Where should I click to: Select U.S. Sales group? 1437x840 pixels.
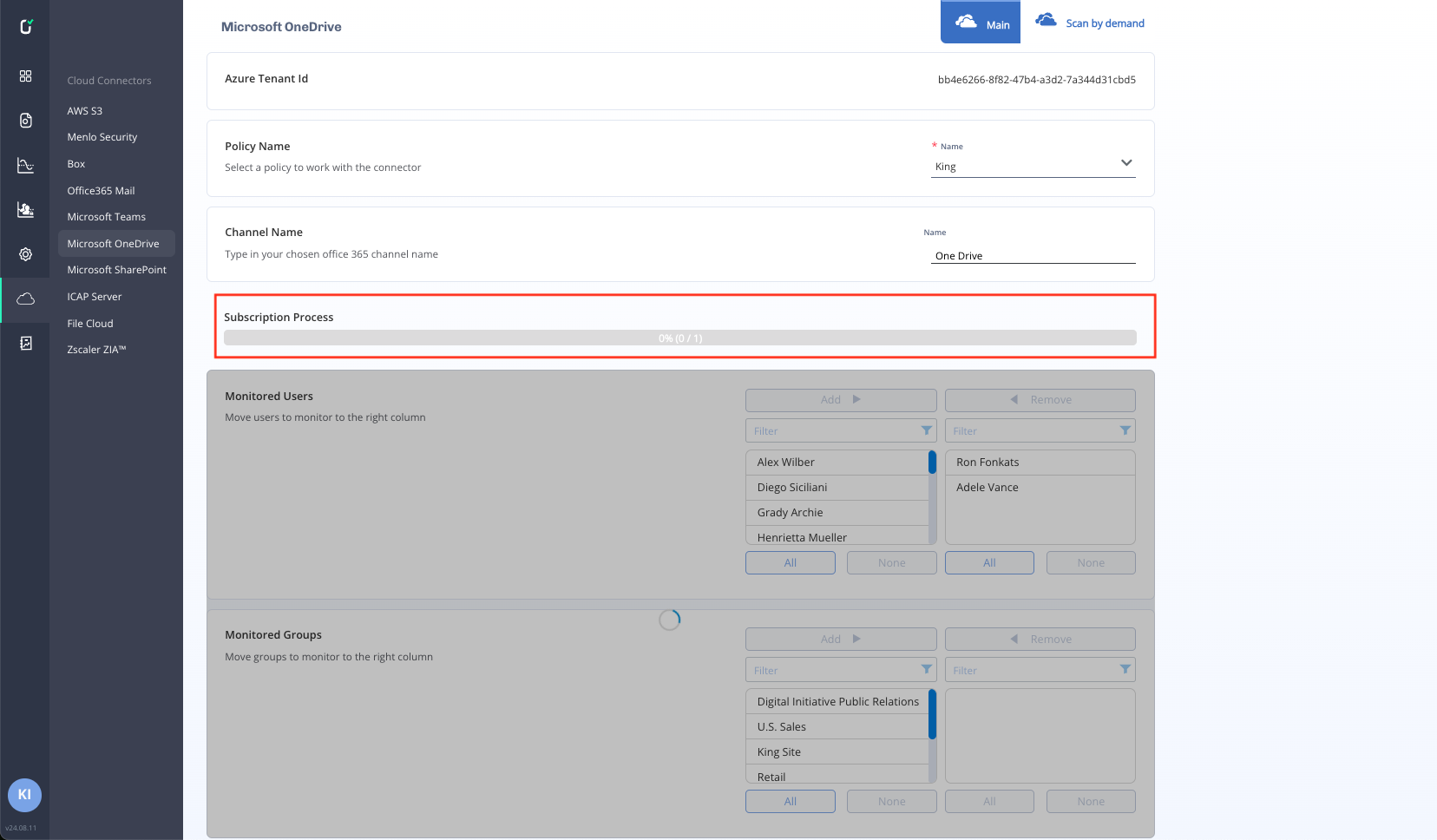(837, 727)
